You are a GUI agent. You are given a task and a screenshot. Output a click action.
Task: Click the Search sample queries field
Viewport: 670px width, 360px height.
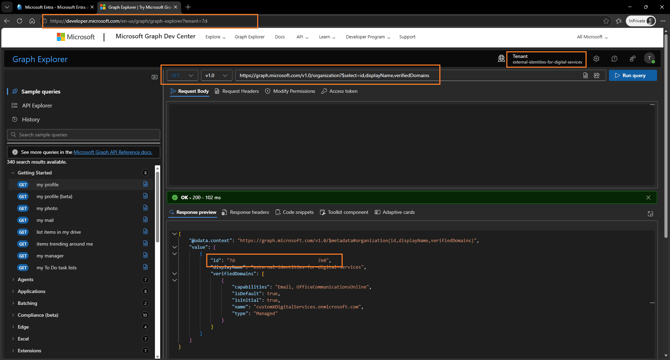click(84, 135)
